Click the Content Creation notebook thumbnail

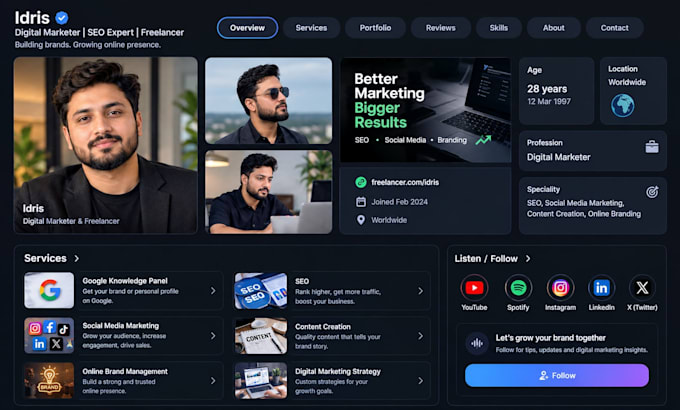pyautogui.click(x=261, y=336)
